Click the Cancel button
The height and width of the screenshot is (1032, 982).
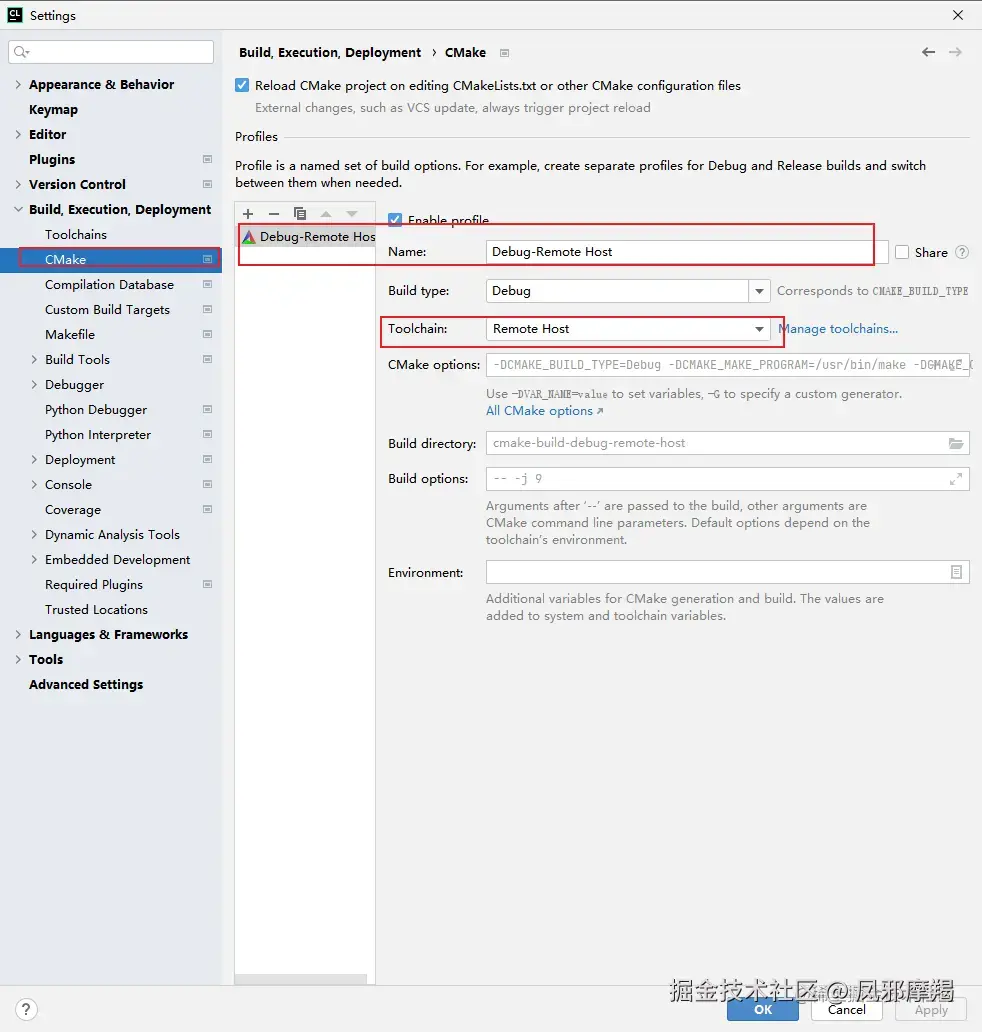point(846,1010)
